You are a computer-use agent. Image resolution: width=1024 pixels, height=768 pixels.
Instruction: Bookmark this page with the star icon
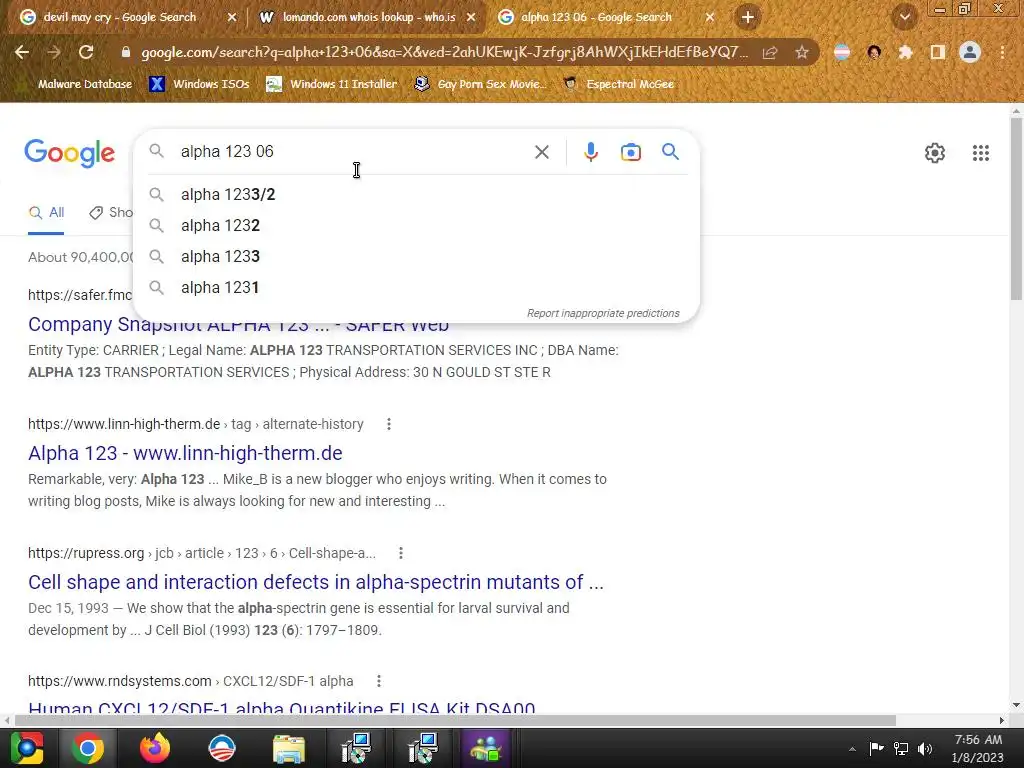(x=802, y=52)
